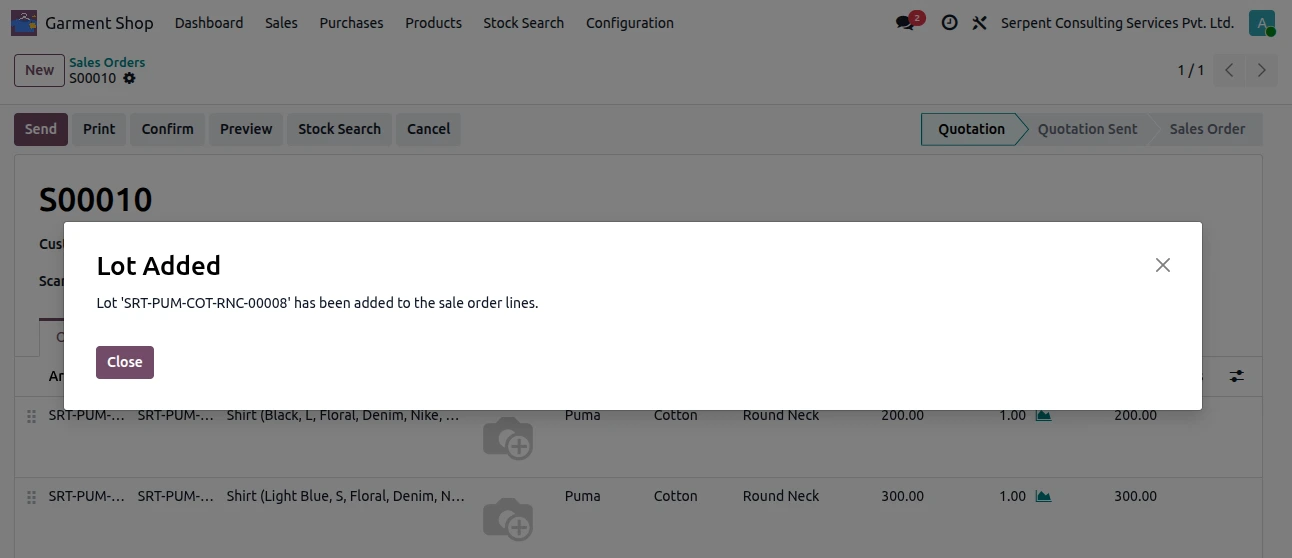Add image to Black shirt line camera icon
The image size is (1292, 558).
[508, 437]
